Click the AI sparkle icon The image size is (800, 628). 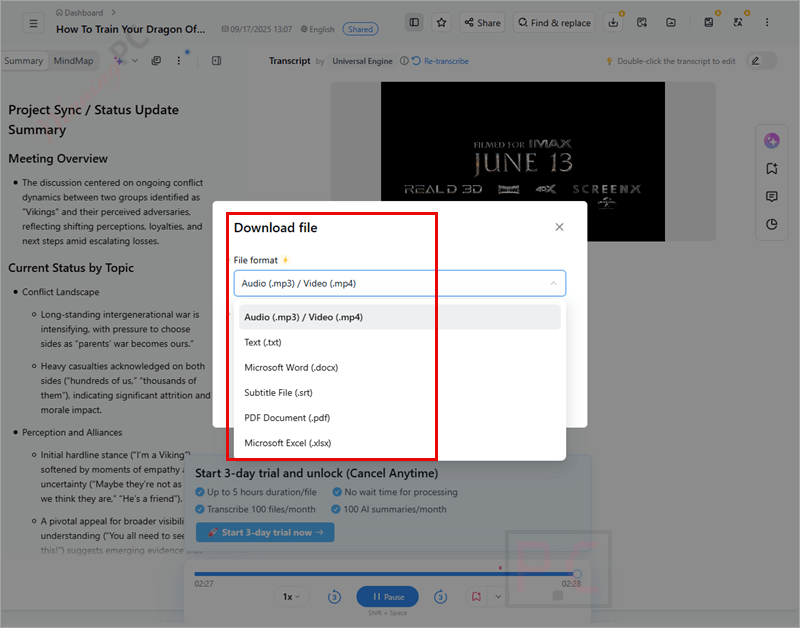coord(118,61)
